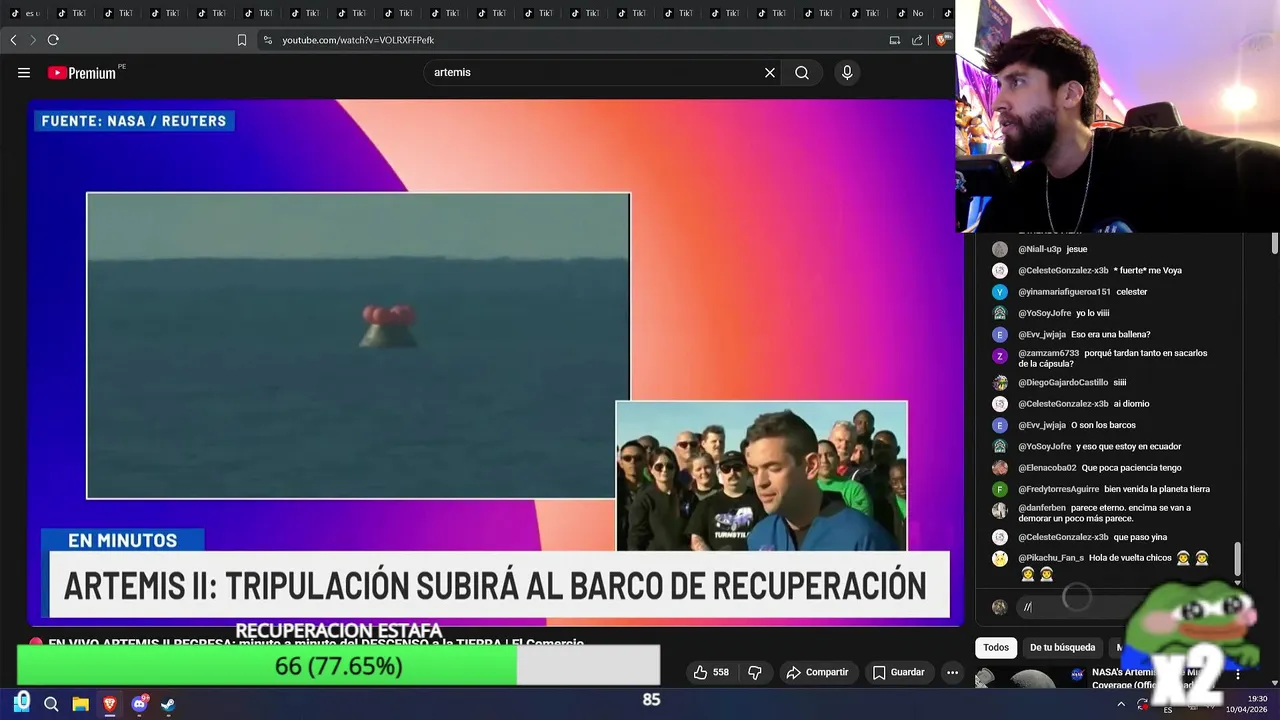Click username @Niall-u3p in chat
The height and width of the screenshot is (720, 1280).
click(x=1039, y=249)
